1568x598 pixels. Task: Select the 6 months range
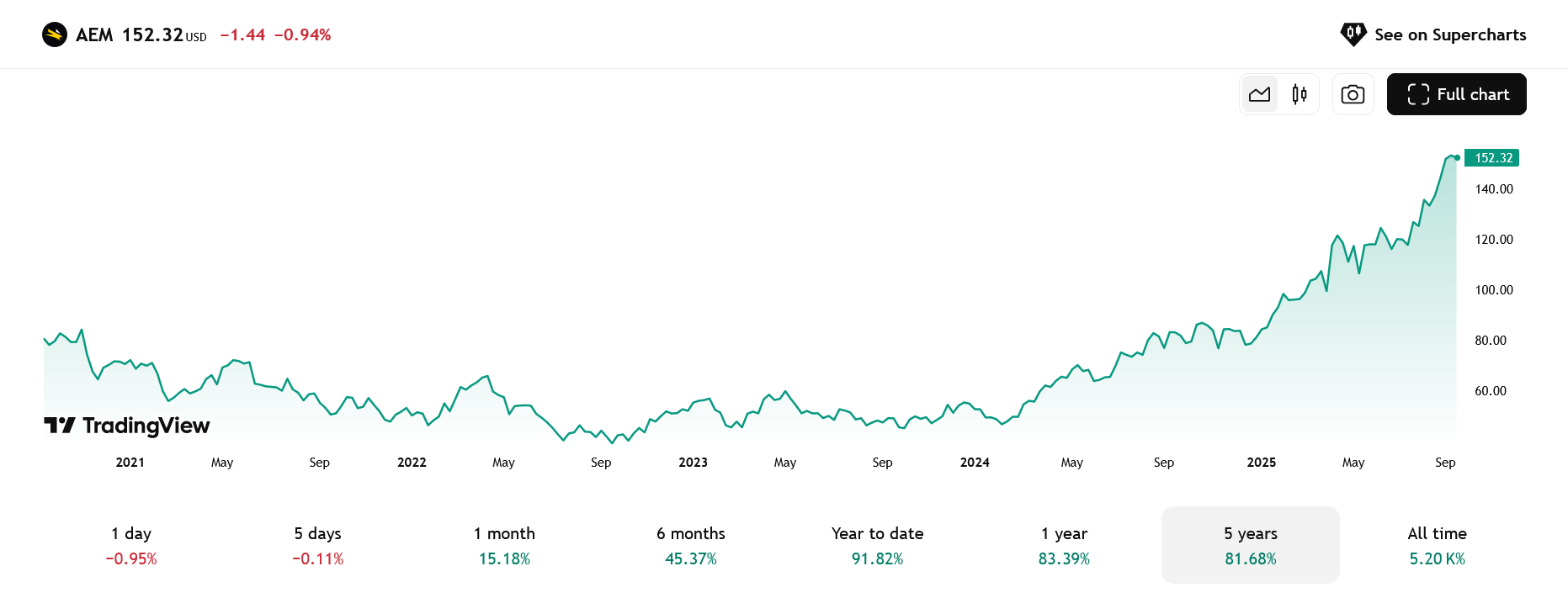[691, 545]
